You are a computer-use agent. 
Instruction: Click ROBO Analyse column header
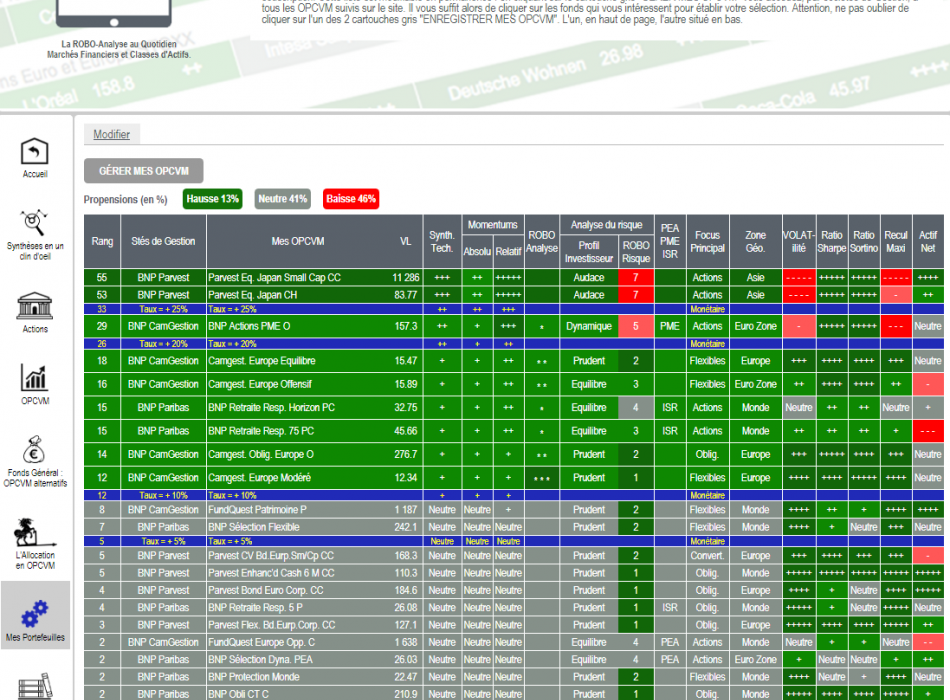542,241
